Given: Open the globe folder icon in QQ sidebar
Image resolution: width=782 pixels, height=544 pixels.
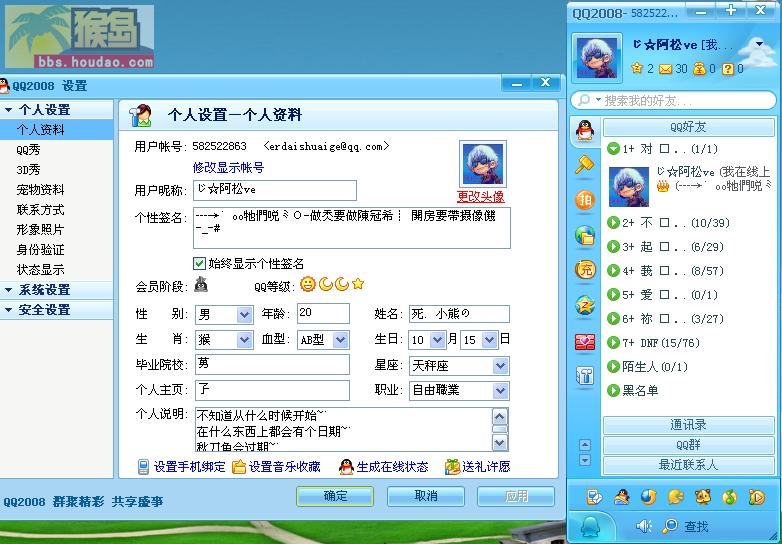Looking at the screenshot, I should [585, 235].
